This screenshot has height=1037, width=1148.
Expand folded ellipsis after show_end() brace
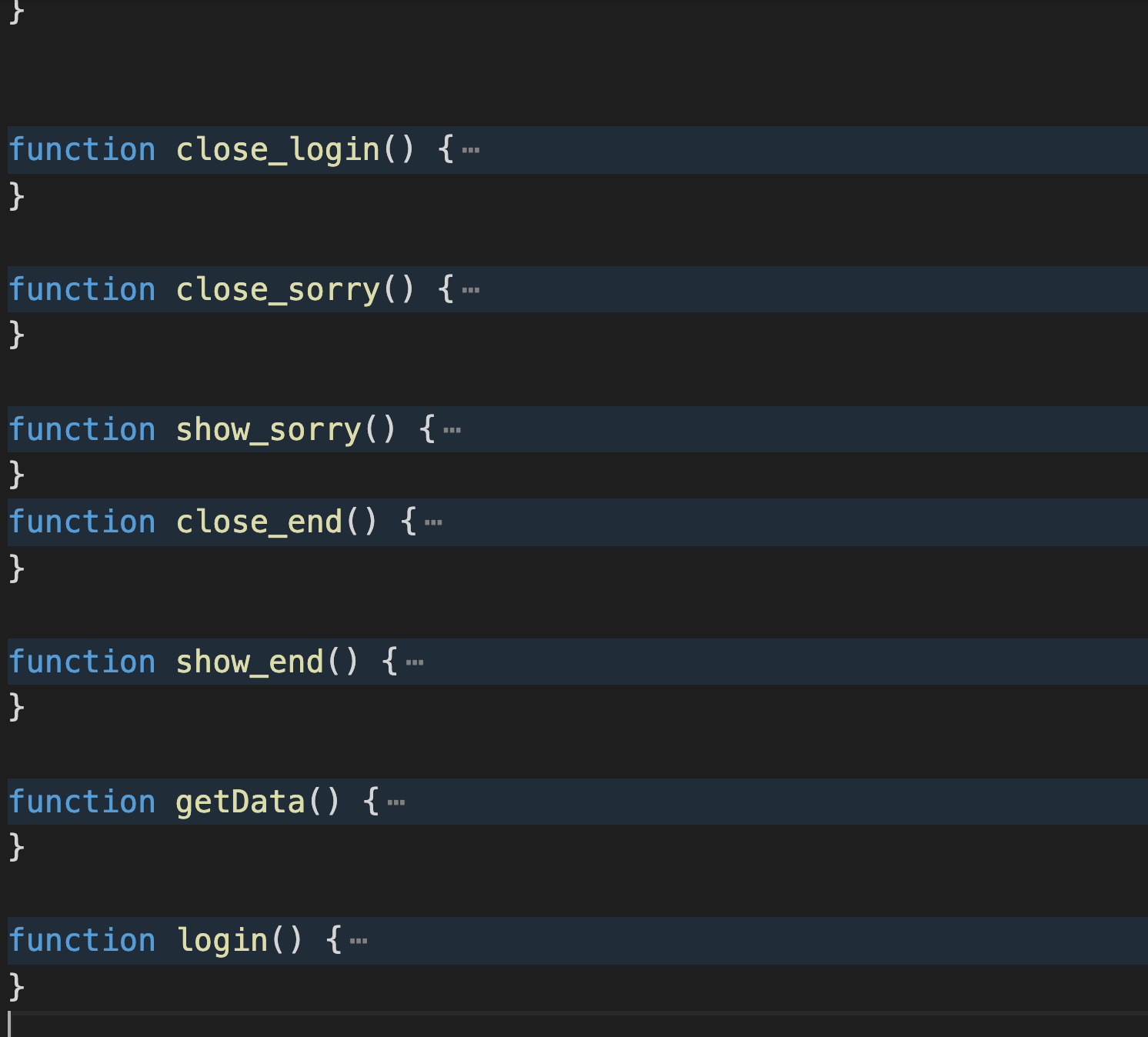click(415, 663)
